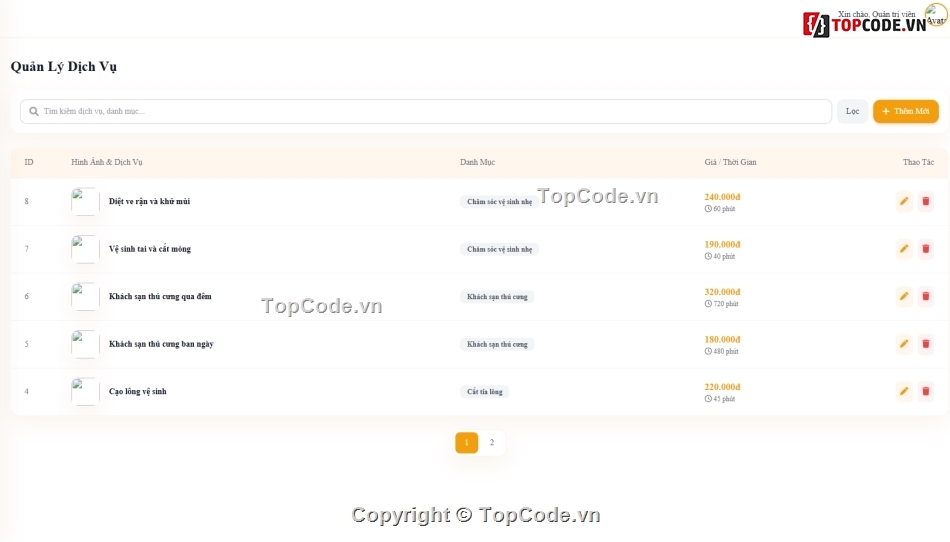Edit service "Cạo lông vệ sinh"
The image size is (950, 542).
[904, 391]
